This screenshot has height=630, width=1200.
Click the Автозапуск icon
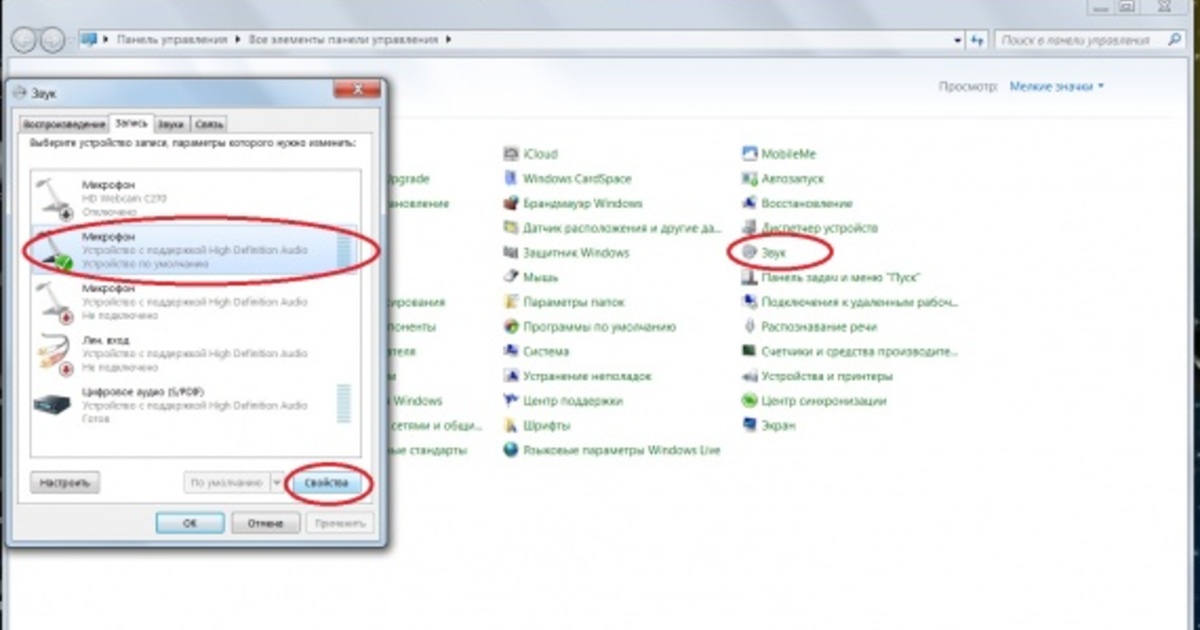coord(750,179)
